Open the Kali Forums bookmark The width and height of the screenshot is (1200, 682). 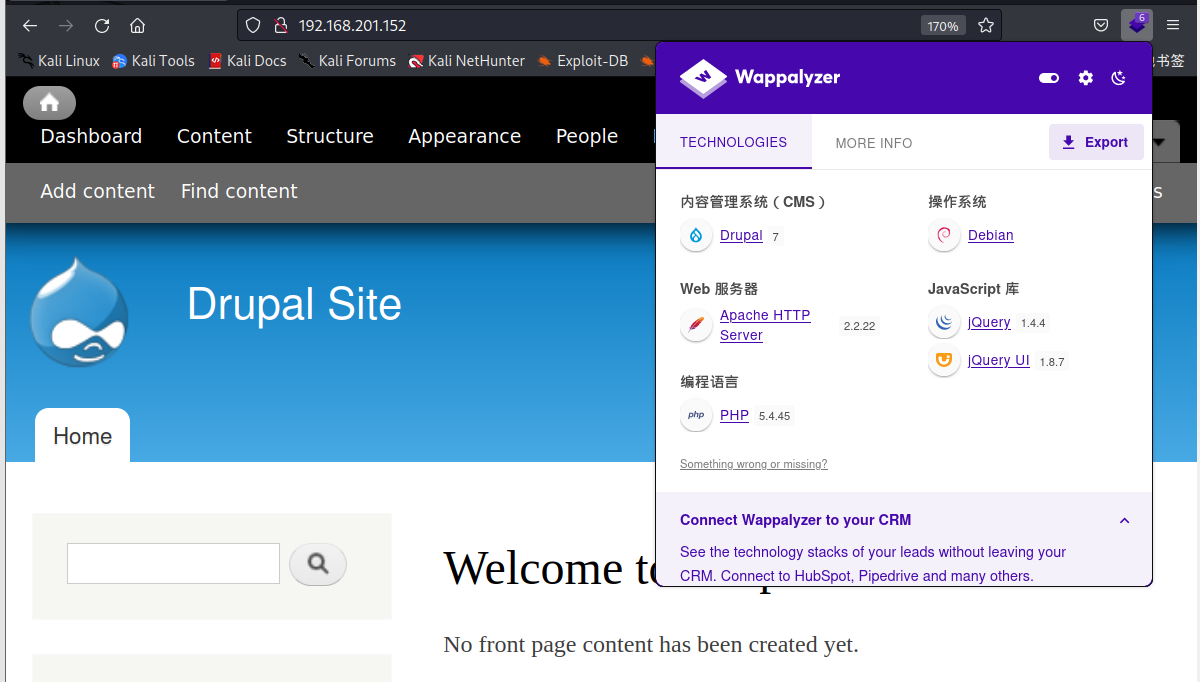[347, 61]
